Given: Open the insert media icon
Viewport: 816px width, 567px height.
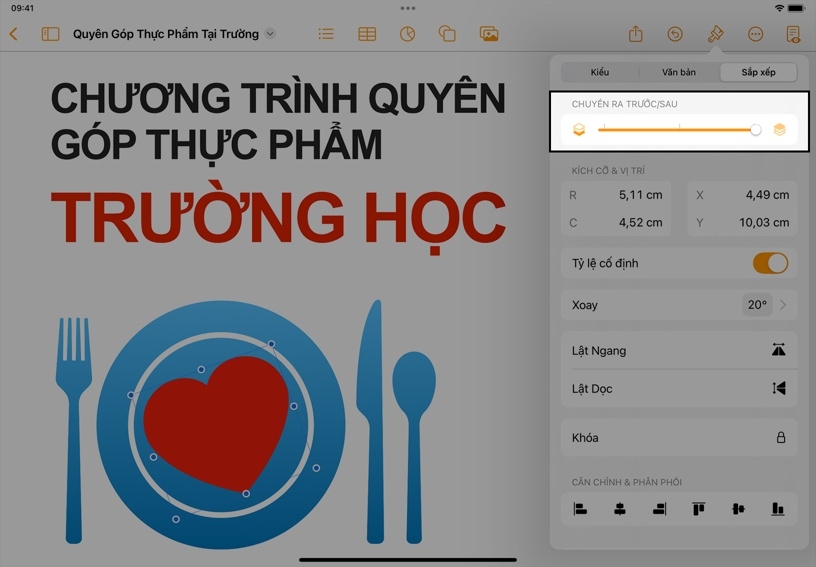Looking at the screenshot, I should [489, 34].
